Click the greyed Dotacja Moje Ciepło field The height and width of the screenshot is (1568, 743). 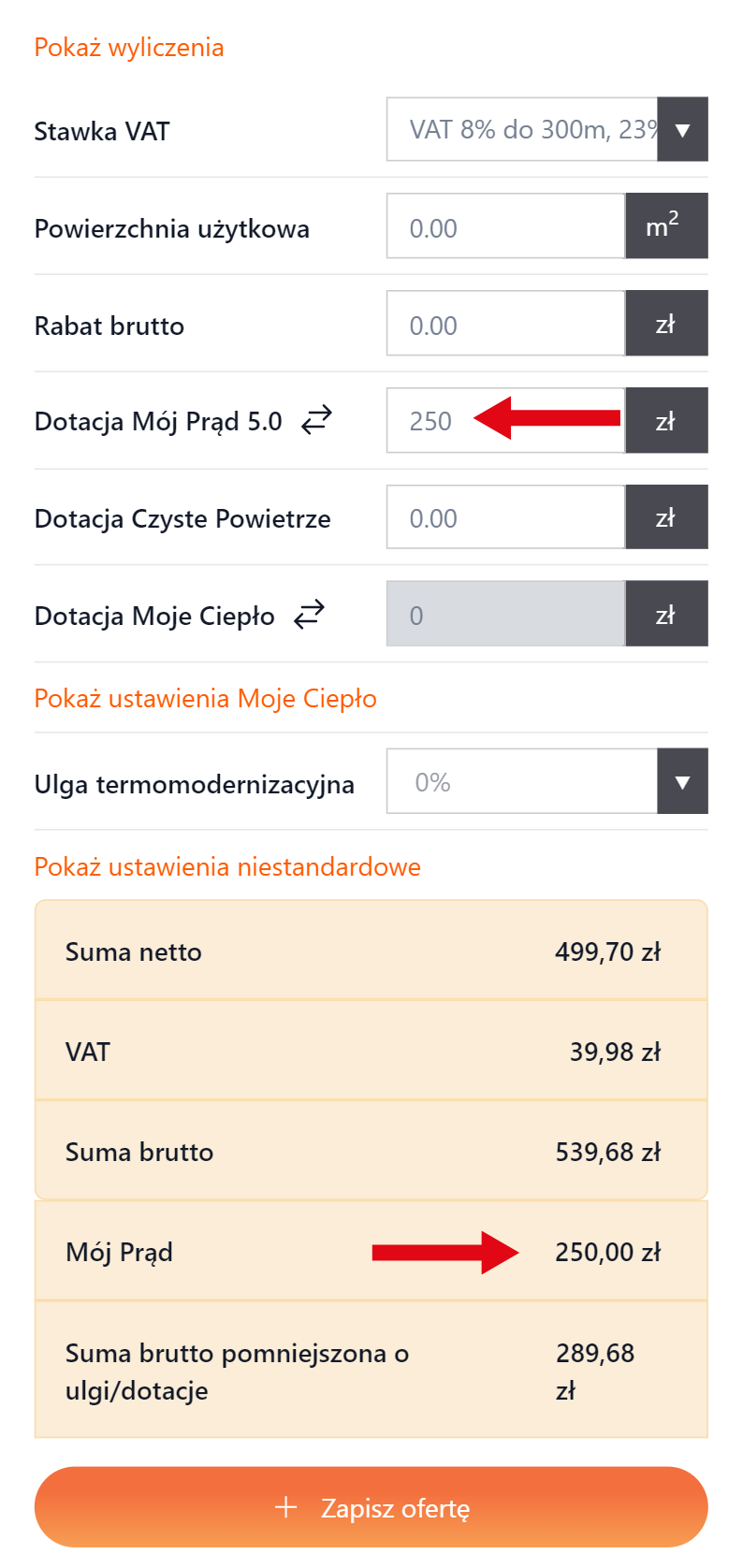pyautogui.click(x=505, y=615)
